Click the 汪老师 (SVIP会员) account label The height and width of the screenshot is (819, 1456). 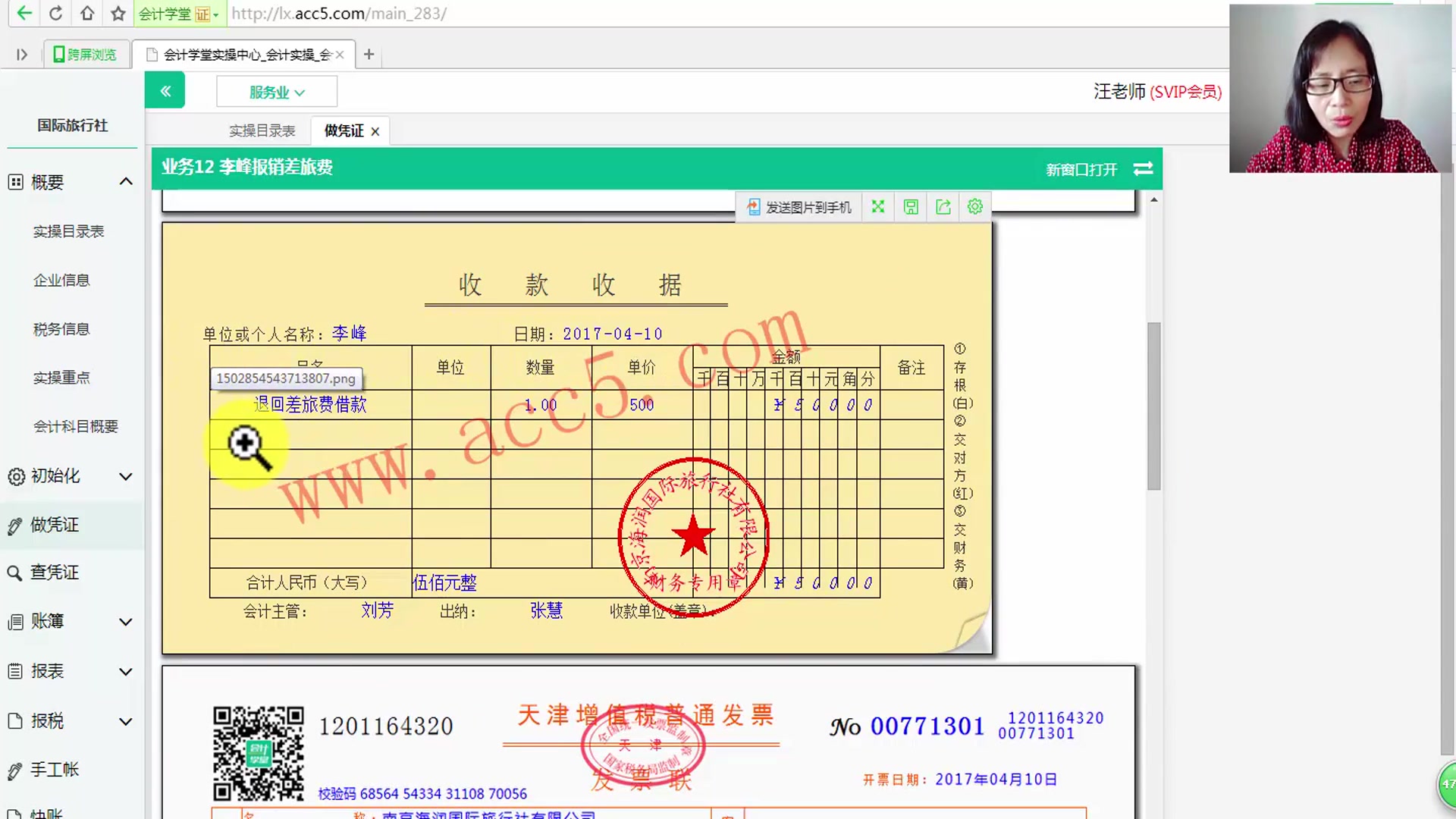pyautogui.click(x=1156, y=92)
